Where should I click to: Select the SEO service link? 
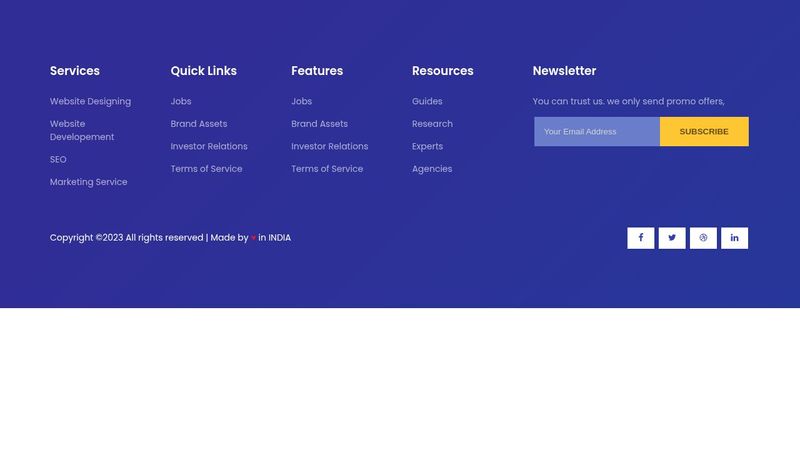58,160
